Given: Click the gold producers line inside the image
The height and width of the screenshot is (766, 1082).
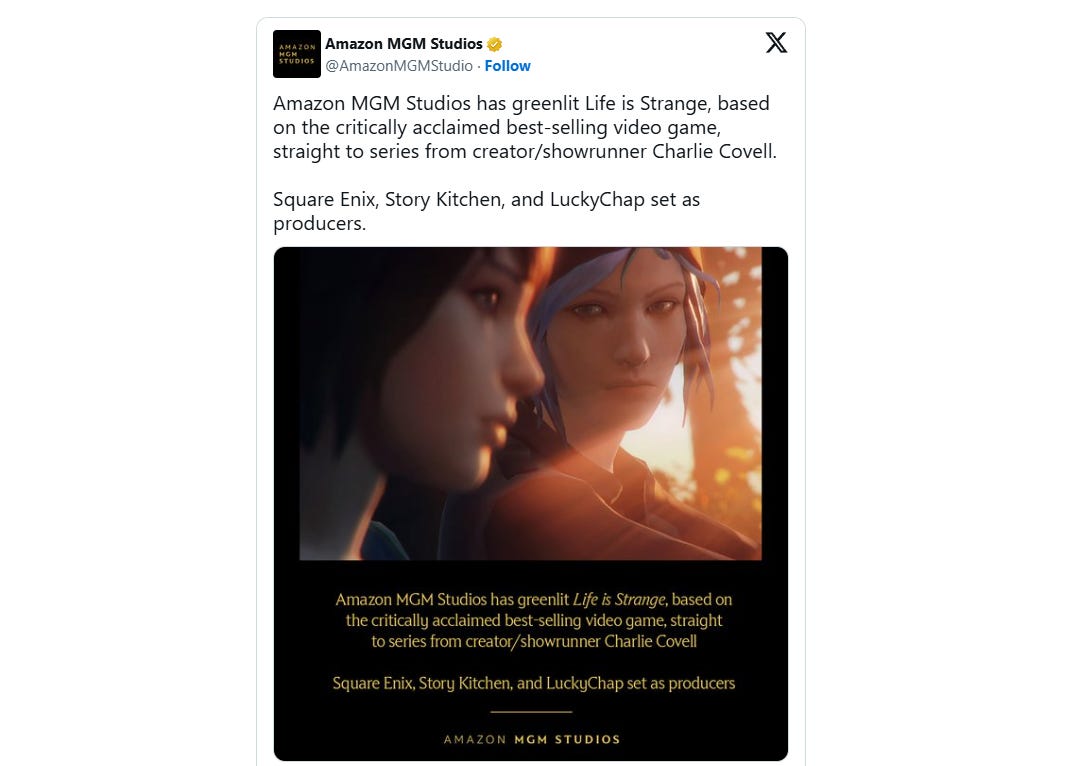Looking at the screenshot, I should pos(533,683).
